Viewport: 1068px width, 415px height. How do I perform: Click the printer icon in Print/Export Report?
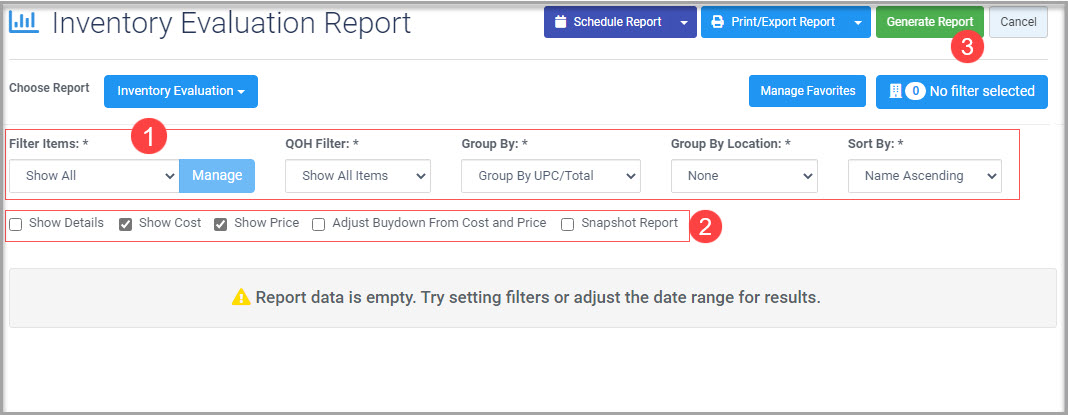[717, 22]
